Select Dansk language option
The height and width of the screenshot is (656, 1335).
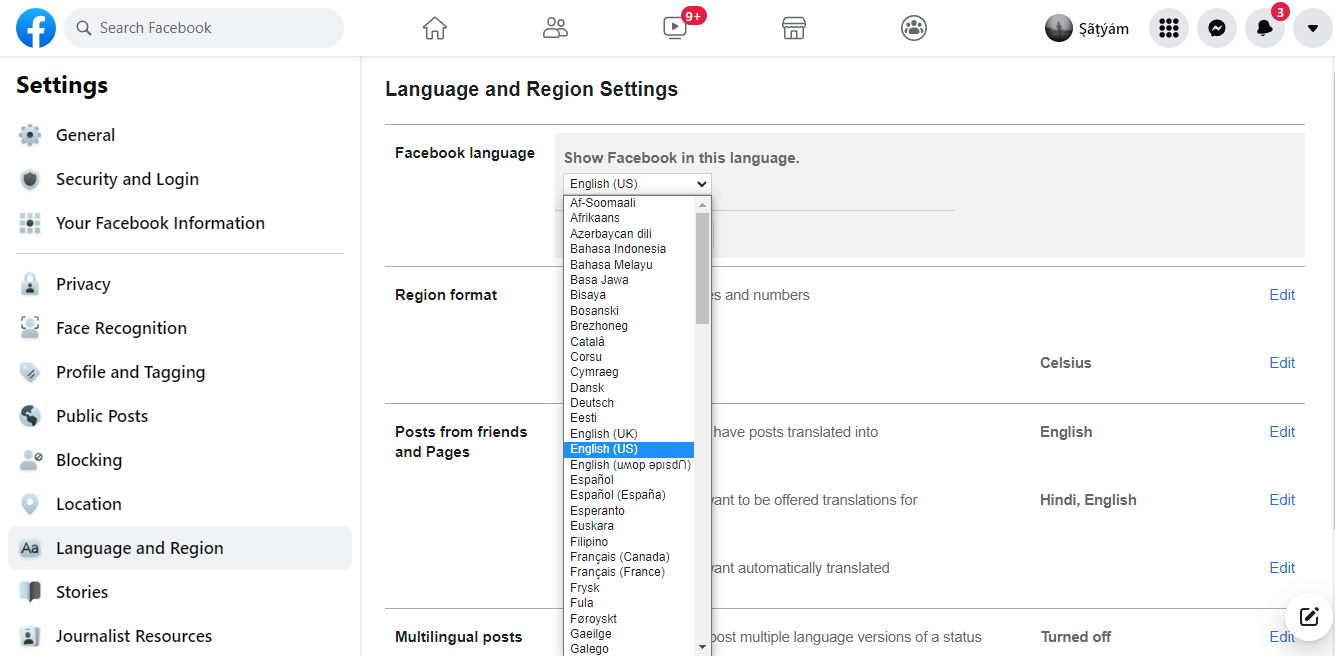[x=629, y=388]
